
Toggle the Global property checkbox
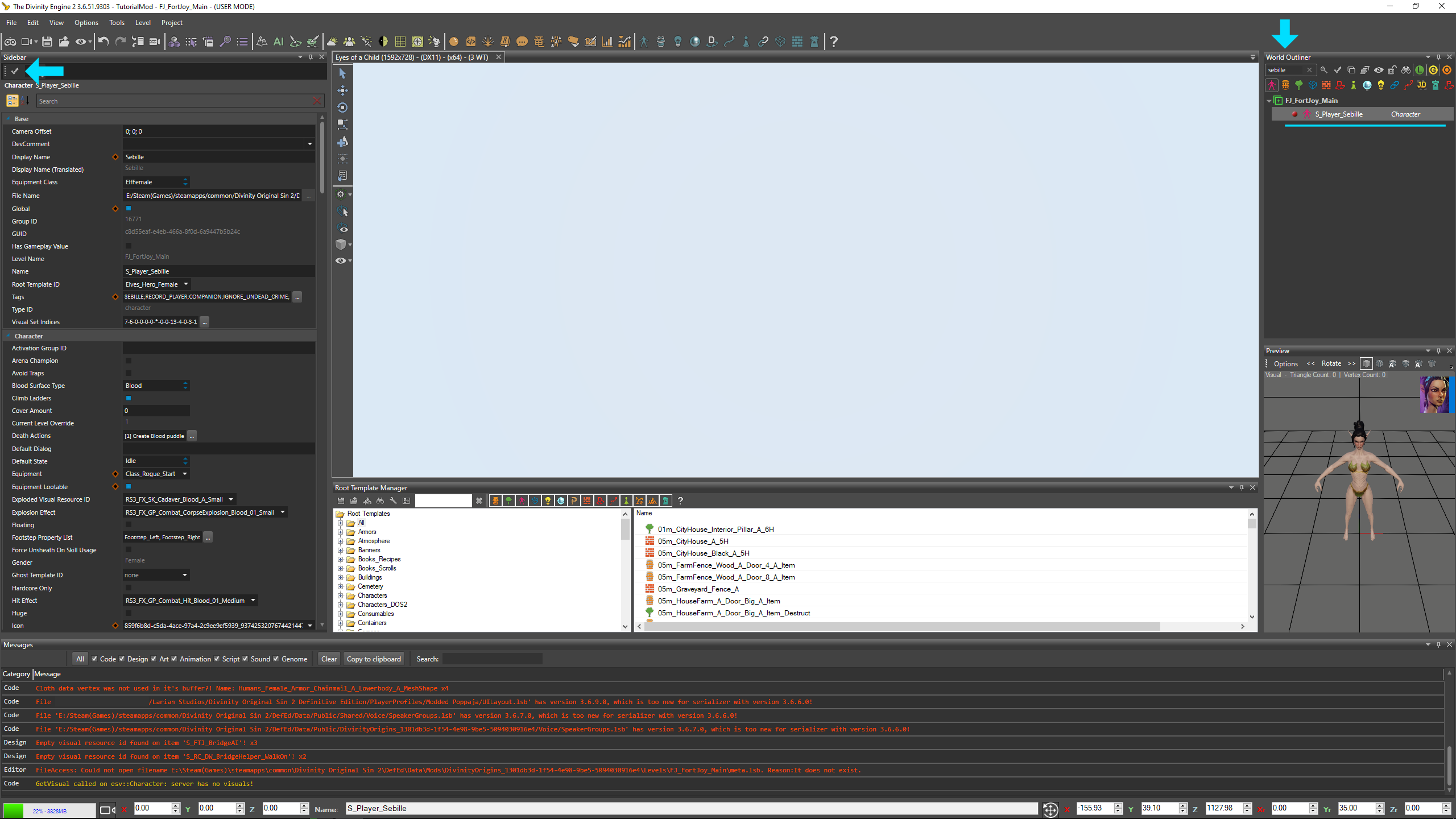(129, 209)
